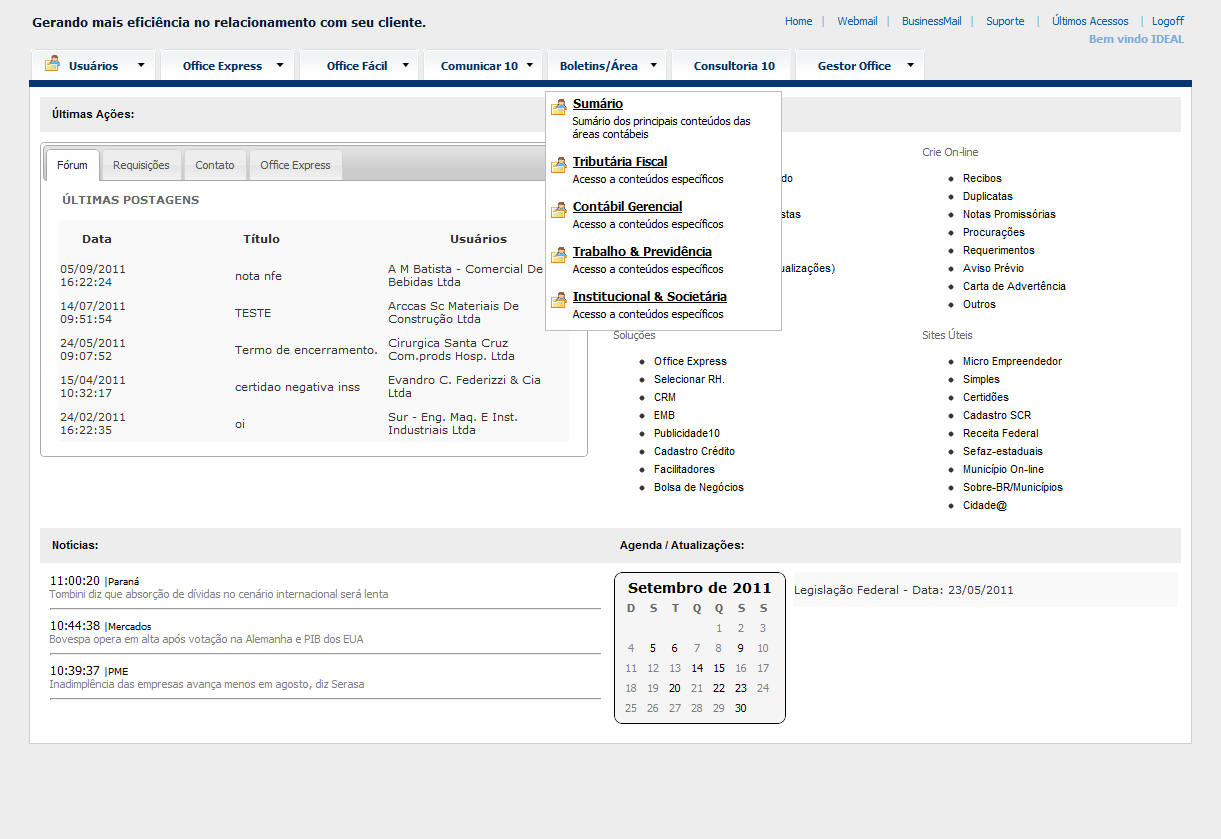Open the Cadastro Crédito link
The height and width of the screenshot is (839, 1221).
[x=694, y=451]
